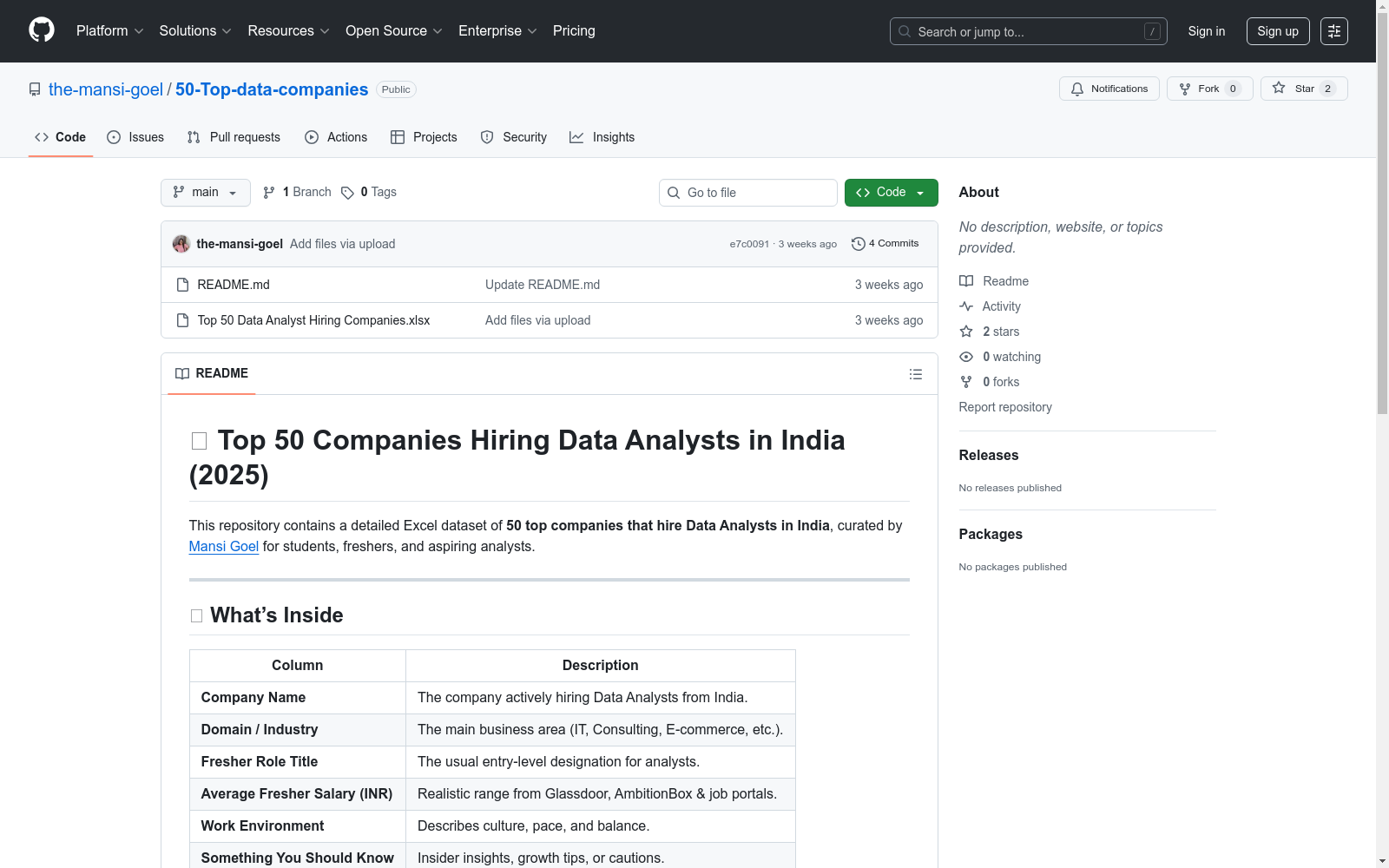Click the tag icon next to Tags
Image resolution: width=1389 pixels, height=868 pixels.
[x=347, y=193]
